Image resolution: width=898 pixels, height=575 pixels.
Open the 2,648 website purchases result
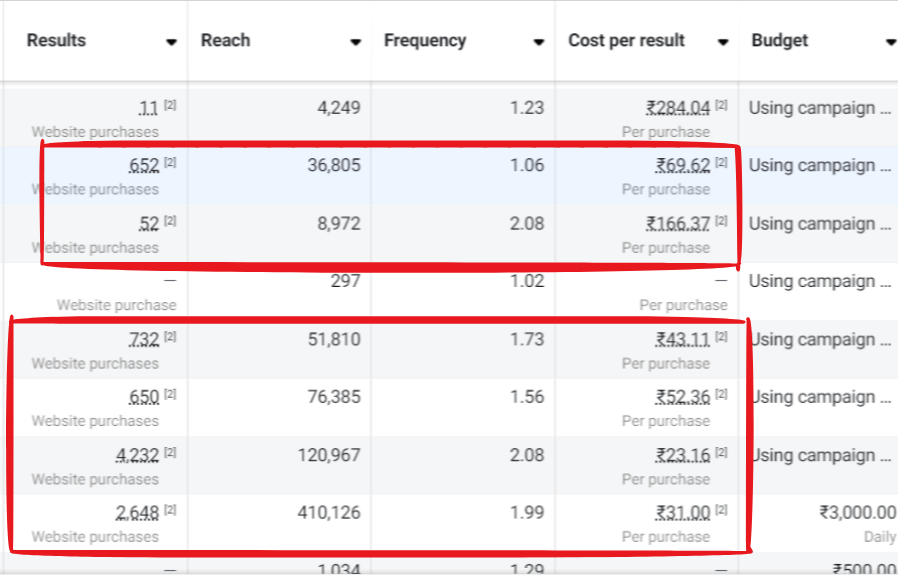(x=137, y=514)
